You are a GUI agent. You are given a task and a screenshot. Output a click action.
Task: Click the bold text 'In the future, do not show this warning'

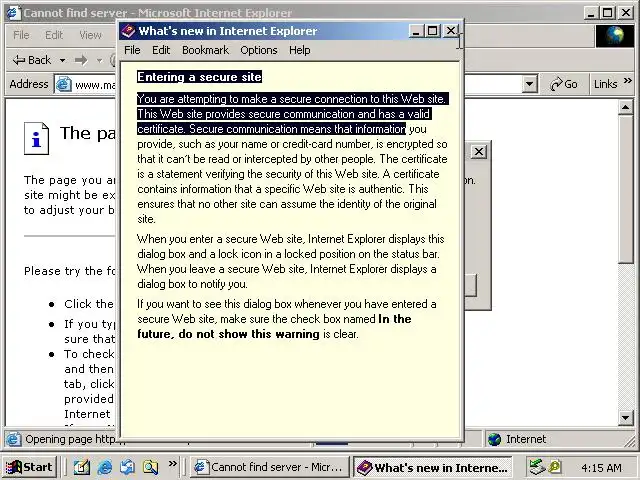[x=274, y=327]
